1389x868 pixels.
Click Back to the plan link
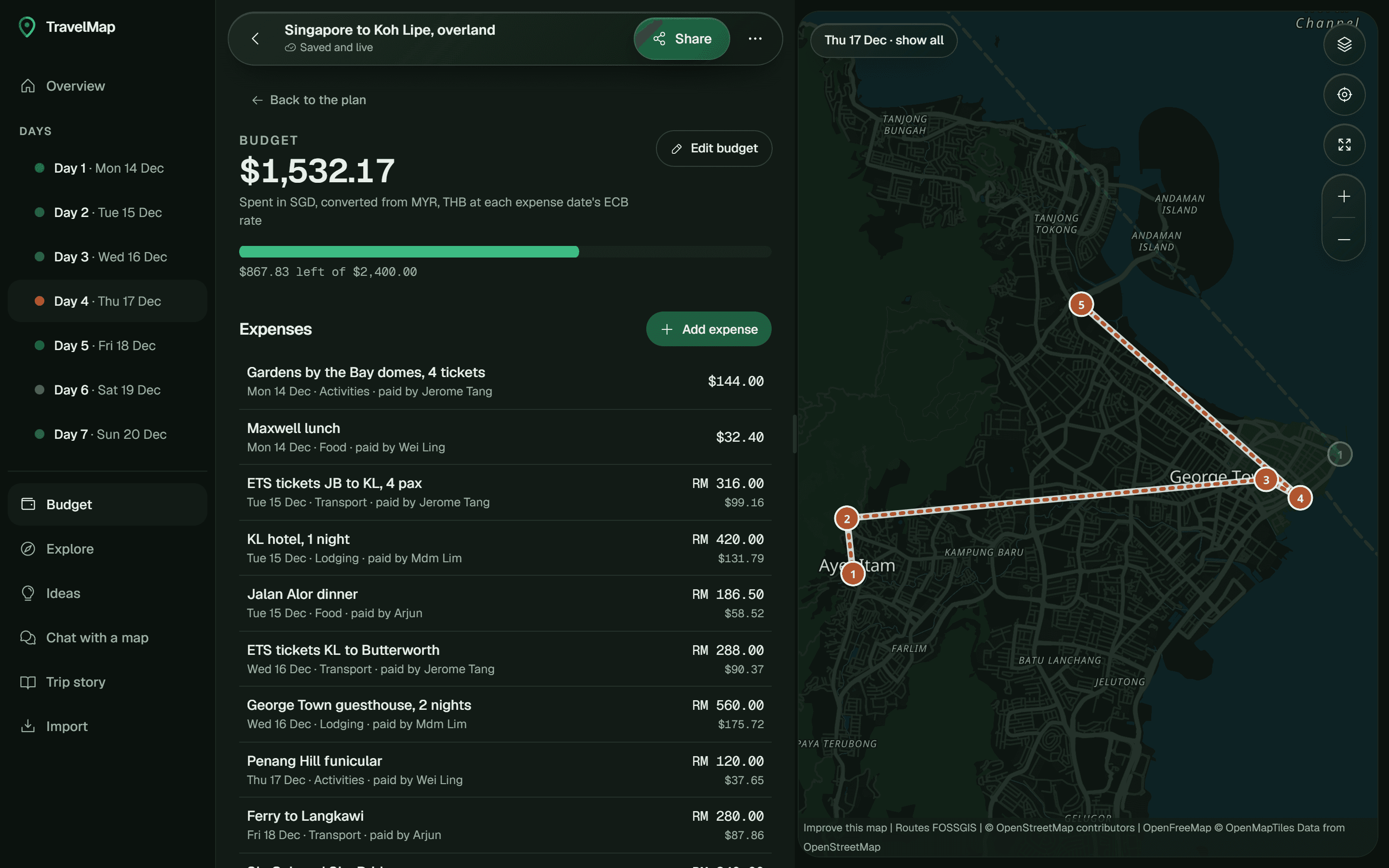(309, 100)
